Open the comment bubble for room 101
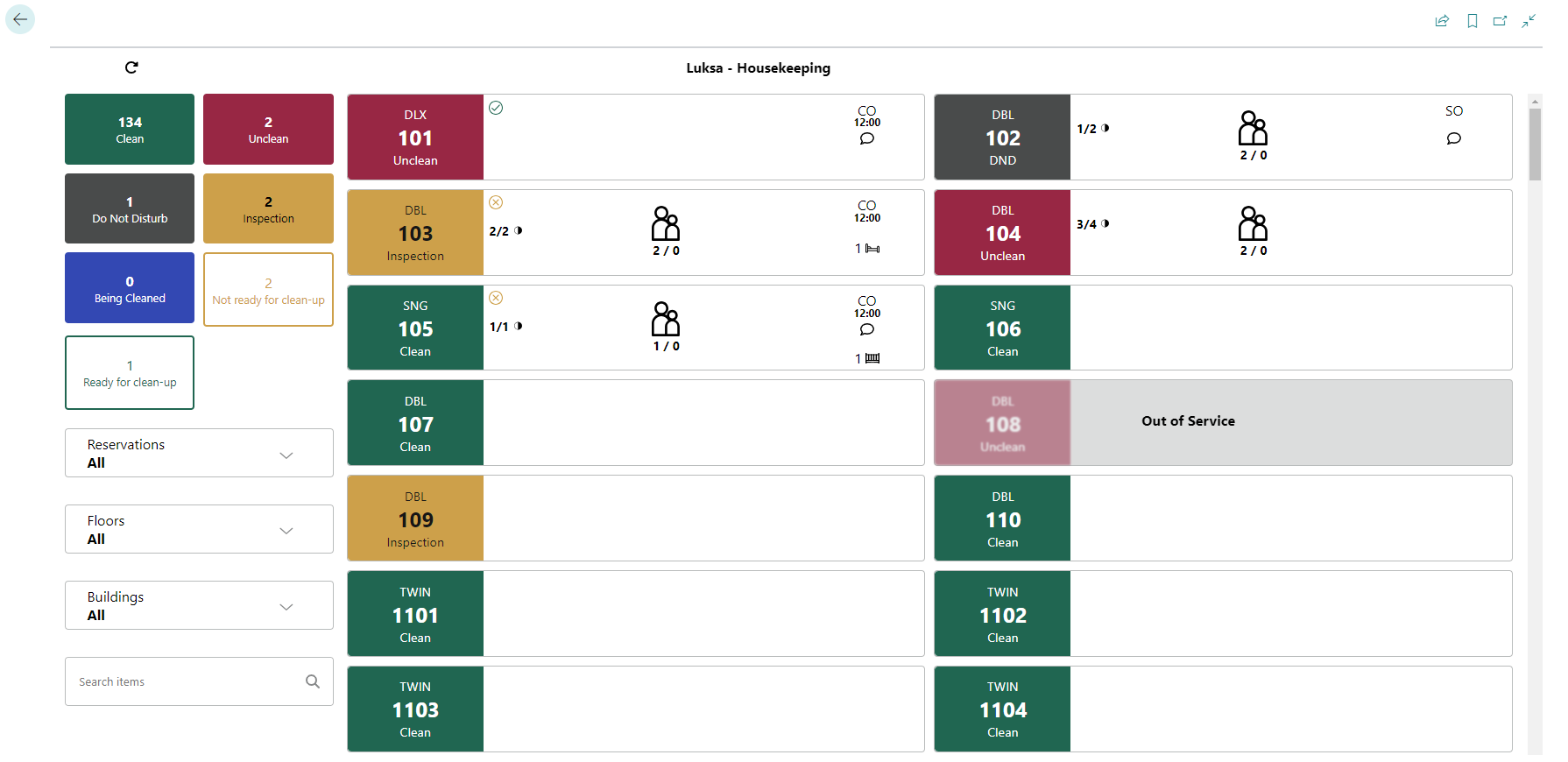 click(x=867, y=138)
